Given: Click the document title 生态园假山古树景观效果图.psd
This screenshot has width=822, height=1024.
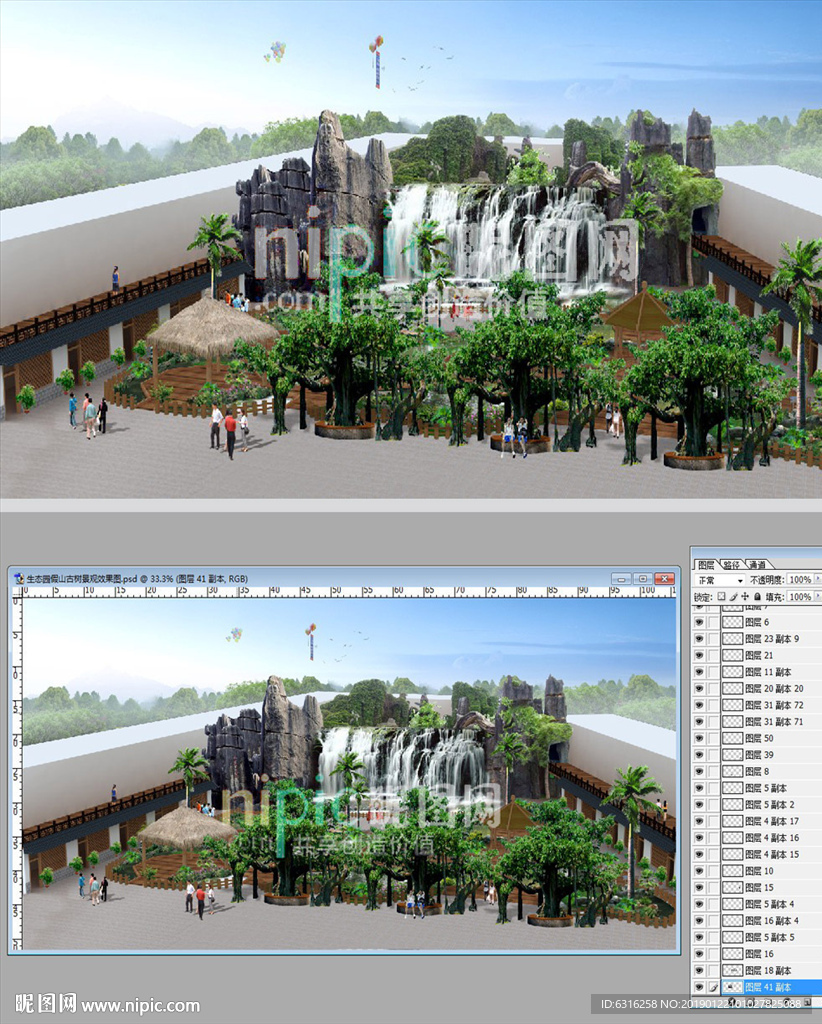Looking at the screenshot, I should point(82,579).
